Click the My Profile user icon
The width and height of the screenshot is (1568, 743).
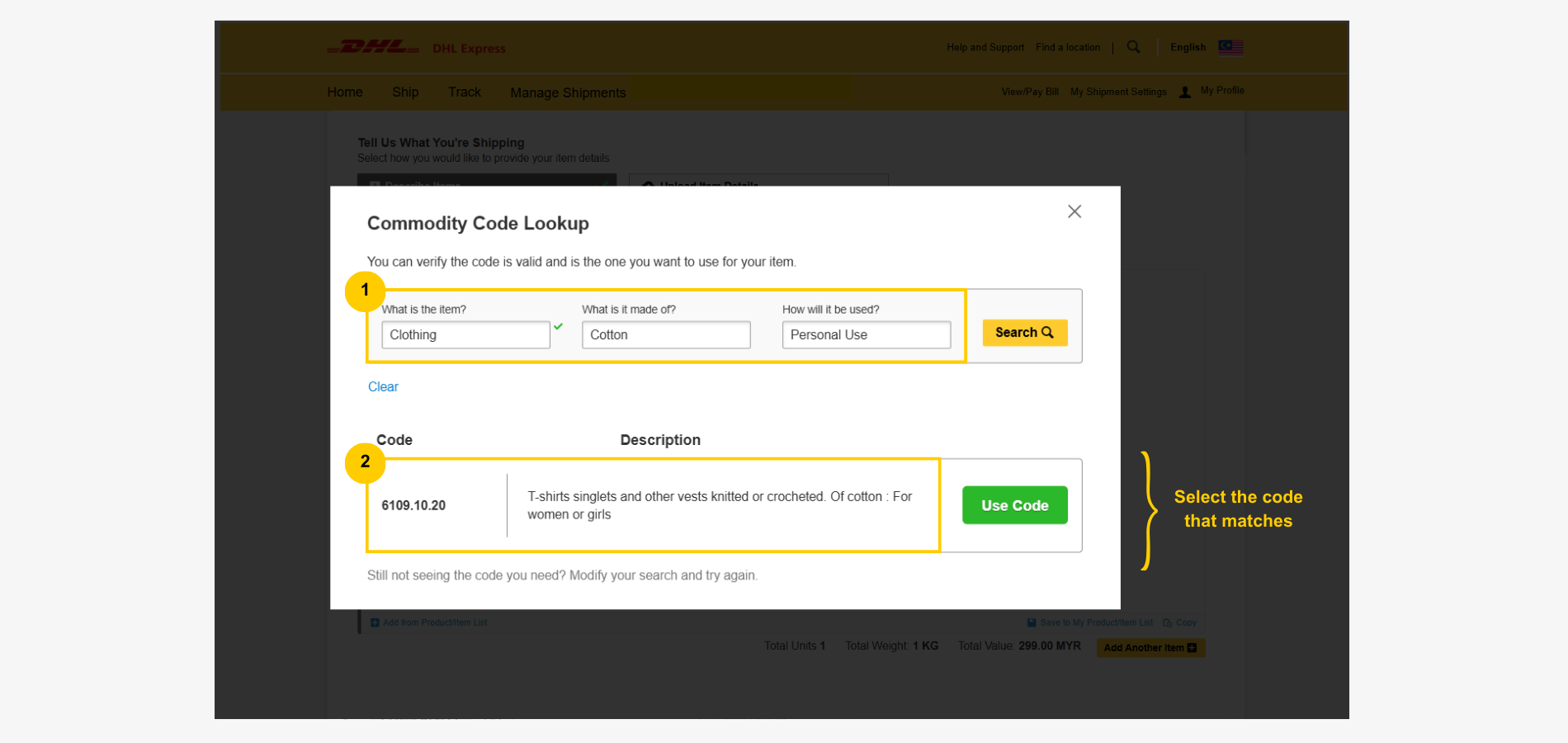(x=1185, y=92)
